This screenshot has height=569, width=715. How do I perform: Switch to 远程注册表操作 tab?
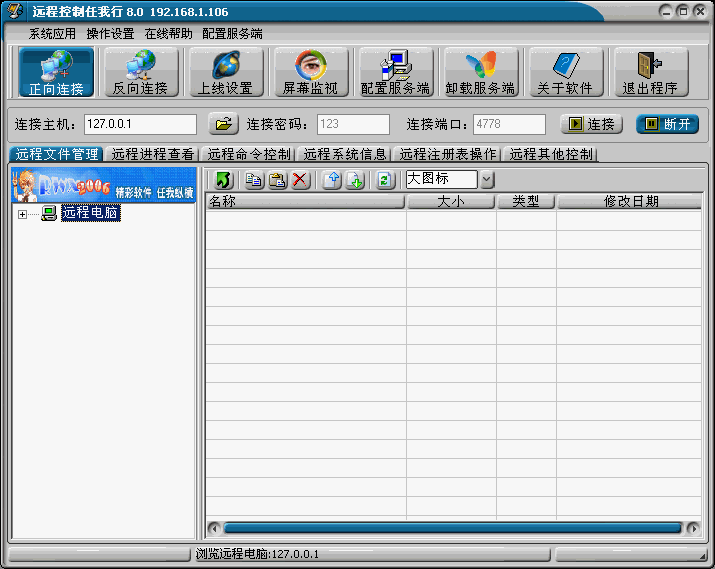tap(447, 154)
